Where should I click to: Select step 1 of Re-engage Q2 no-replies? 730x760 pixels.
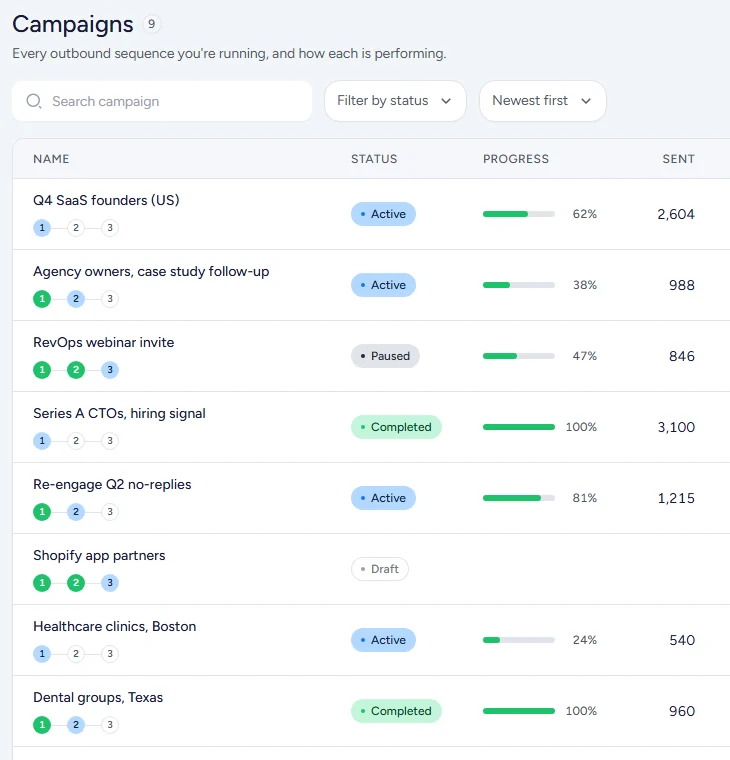(42, 512)
